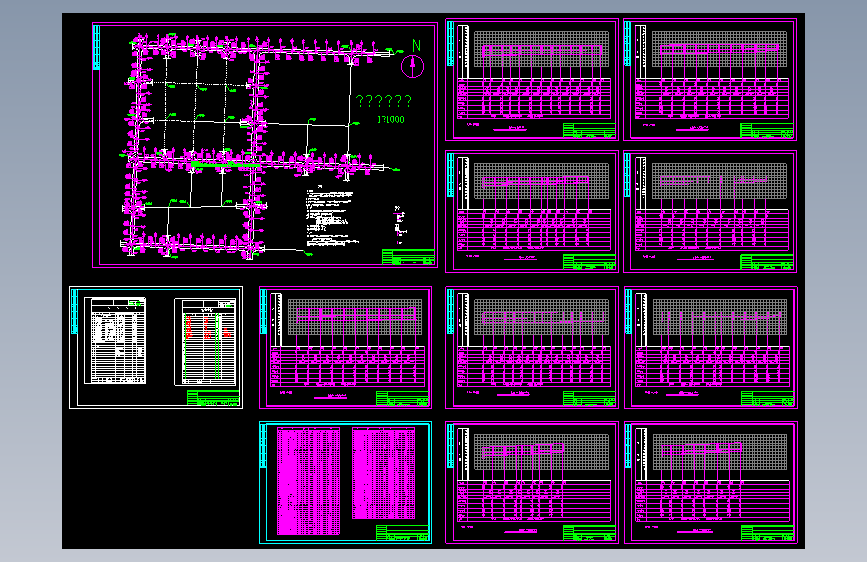Image resolution: width=867 pixels, height=562 pixels.
Task: Click the green "N" letter above the compass
Action: tap(416, 46)
